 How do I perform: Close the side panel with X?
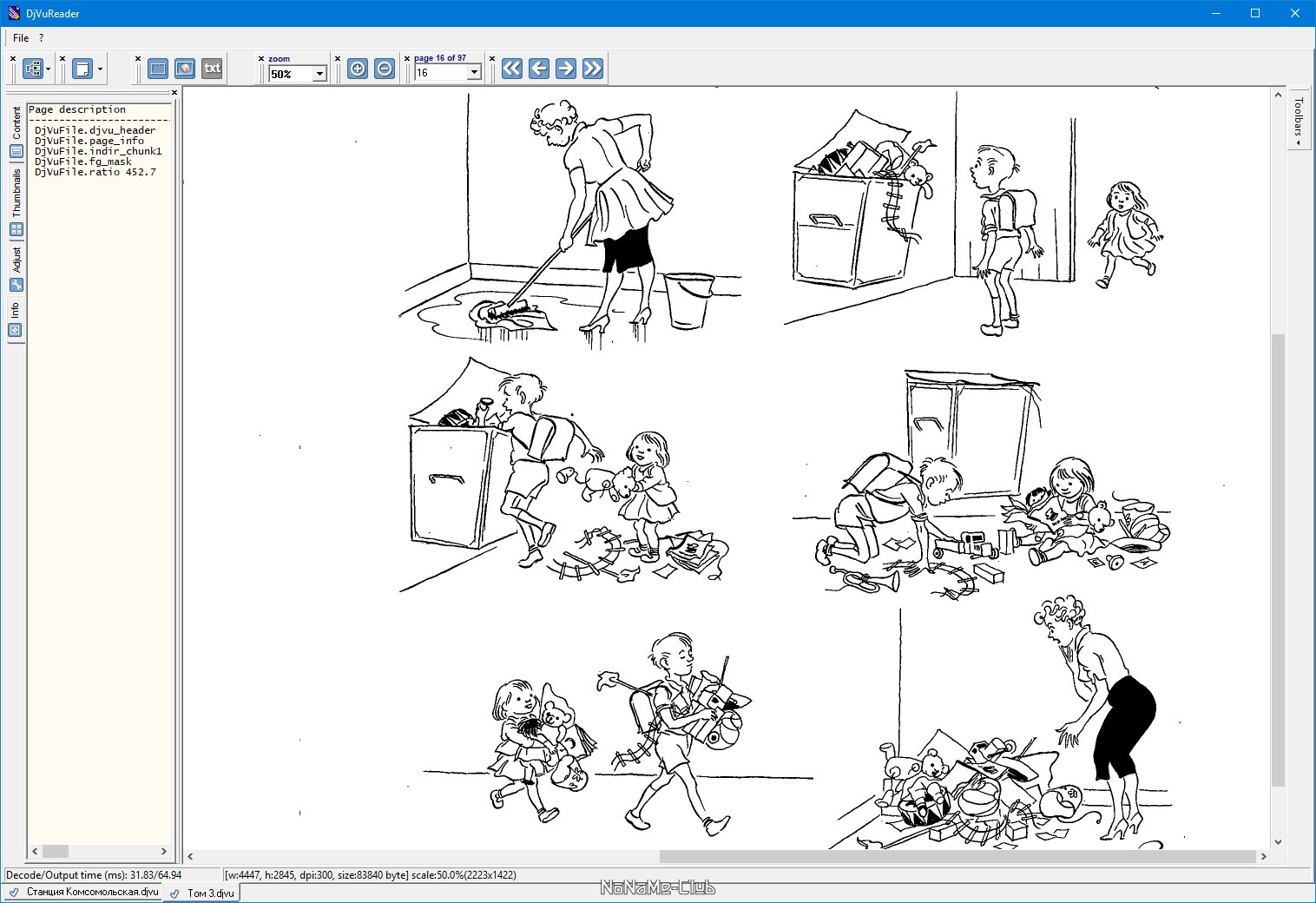click(174, 92)
